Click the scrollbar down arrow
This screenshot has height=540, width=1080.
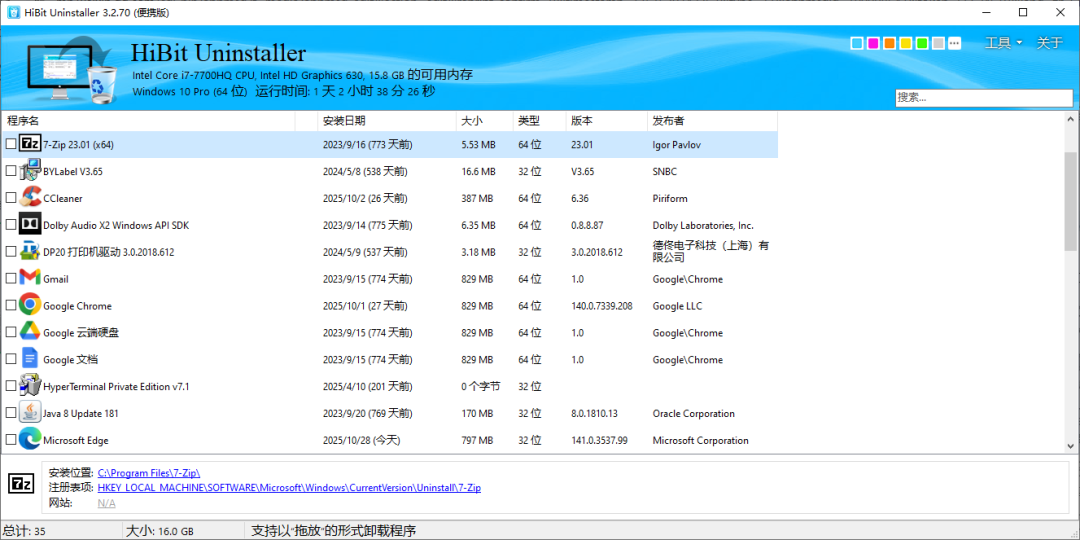(1071, 445)
